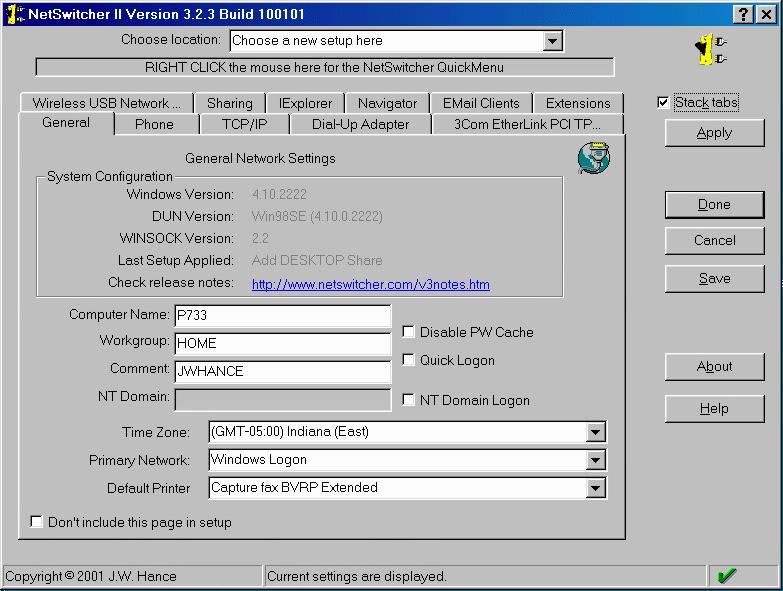Click the Capture fax BVRP Extended value
This screenshot has height=591, width=783.
pos(294,487)
